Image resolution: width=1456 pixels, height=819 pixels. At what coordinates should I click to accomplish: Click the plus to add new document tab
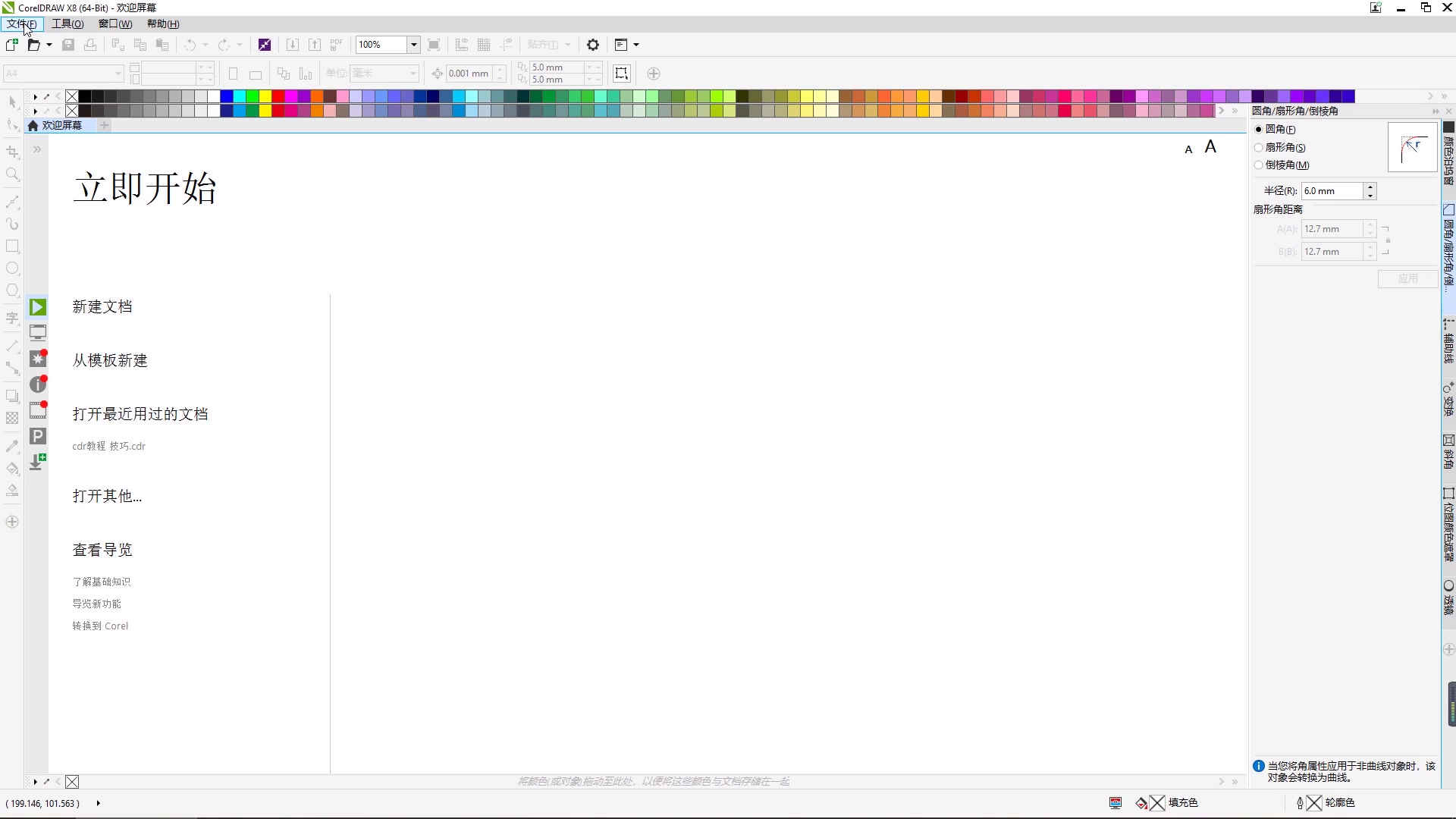coord(105,125)
